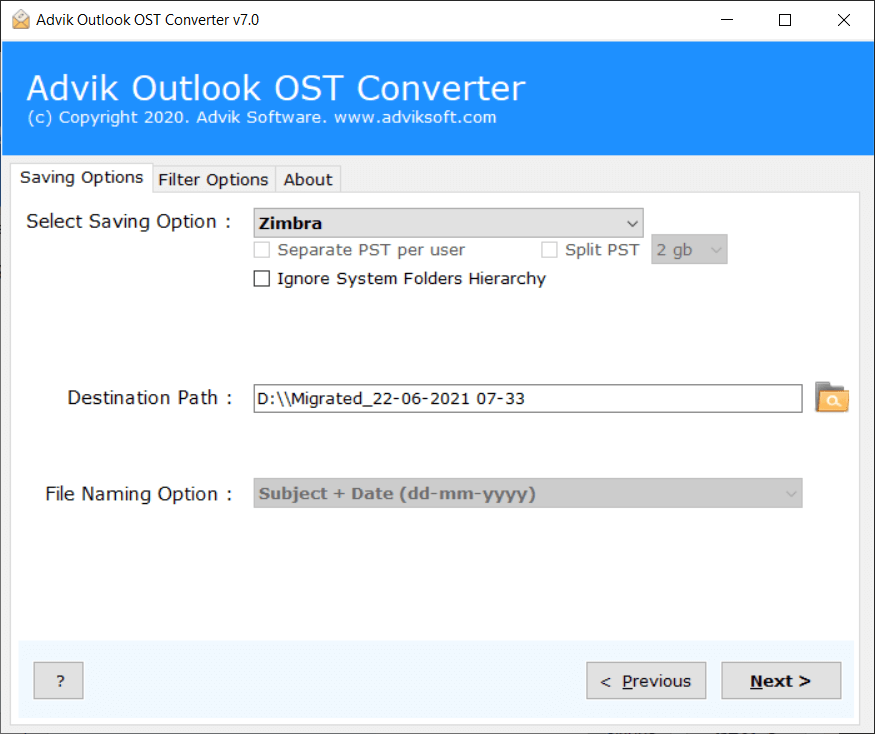875x734 pixels.
Task: Open the File Naming Option dropdown
Action: [x=528, y=493]
